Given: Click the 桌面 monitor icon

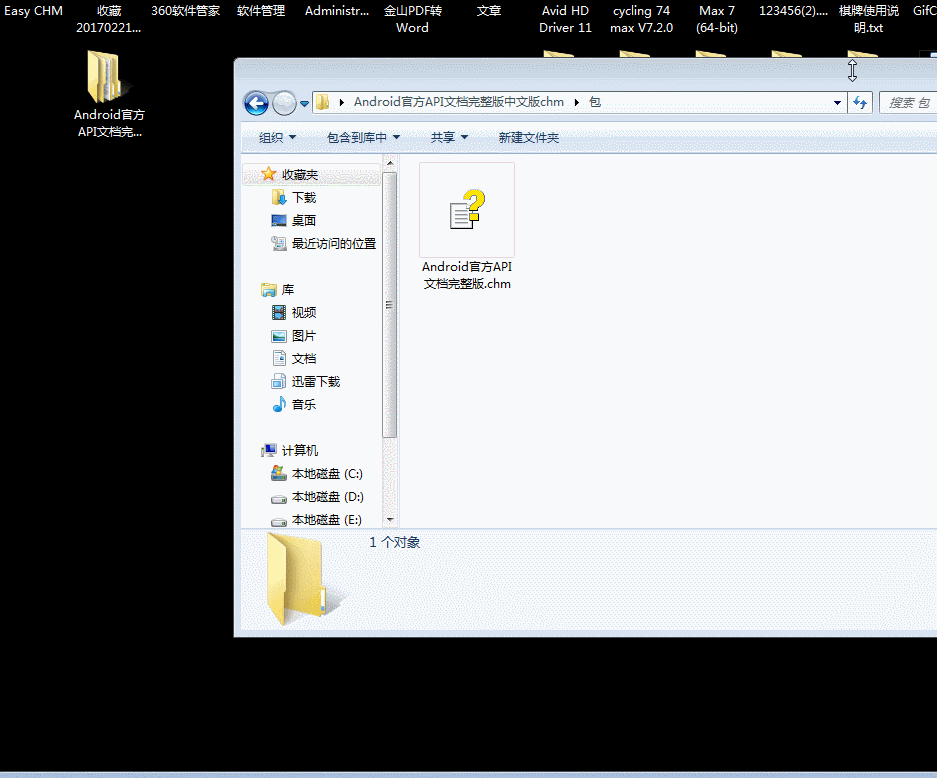Looking at the screenshot, I should tap(278, 220).
